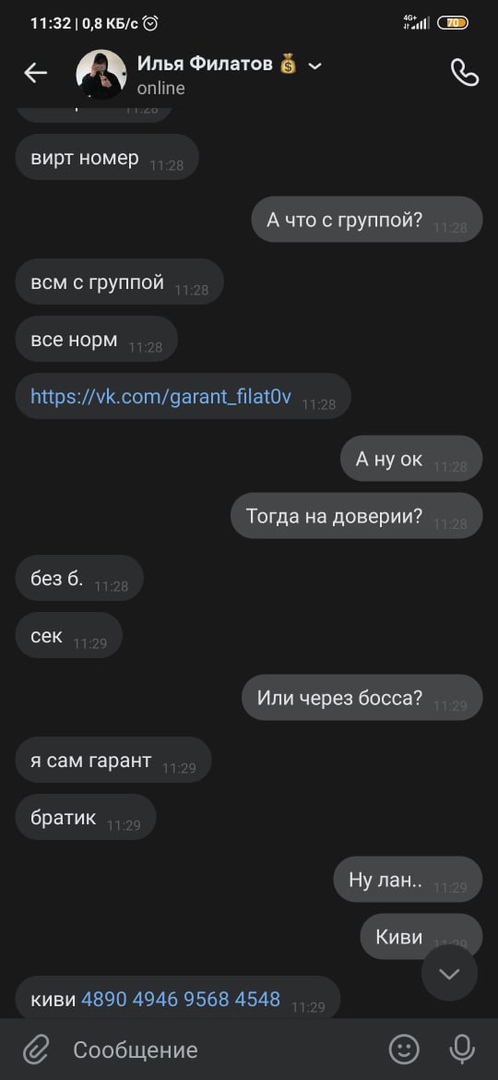This screenshot has width=498, height=1080.
Task: Tap the alarm clock status icon
Action: point(150,23)
